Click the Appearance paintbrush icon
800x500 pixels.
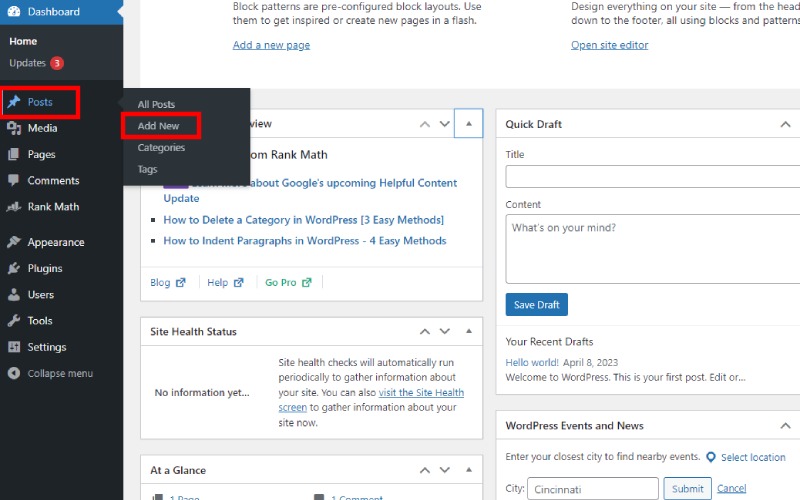[x=14, y=242]
